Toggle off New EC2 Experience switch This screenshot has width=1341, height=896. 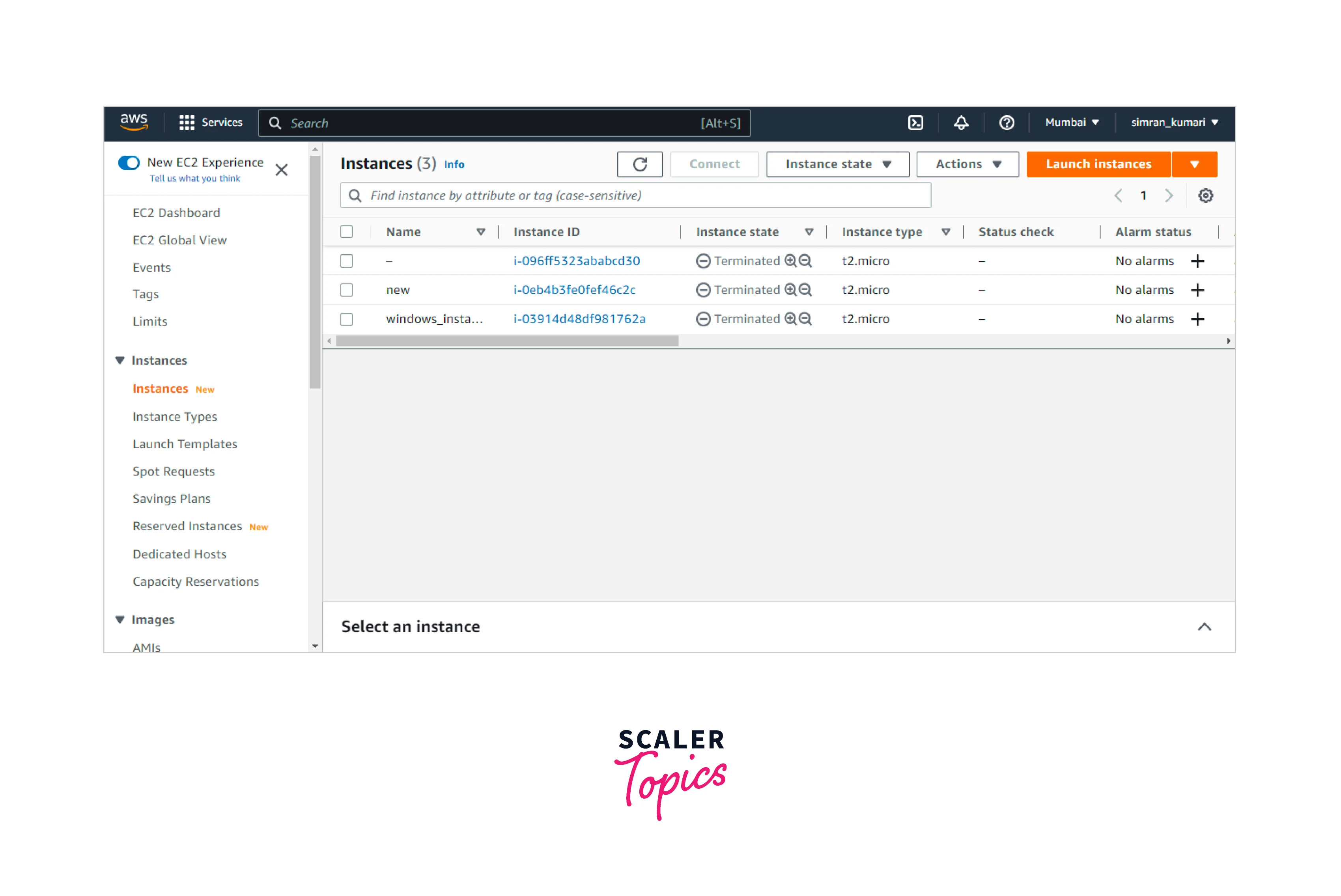[129, 162]
